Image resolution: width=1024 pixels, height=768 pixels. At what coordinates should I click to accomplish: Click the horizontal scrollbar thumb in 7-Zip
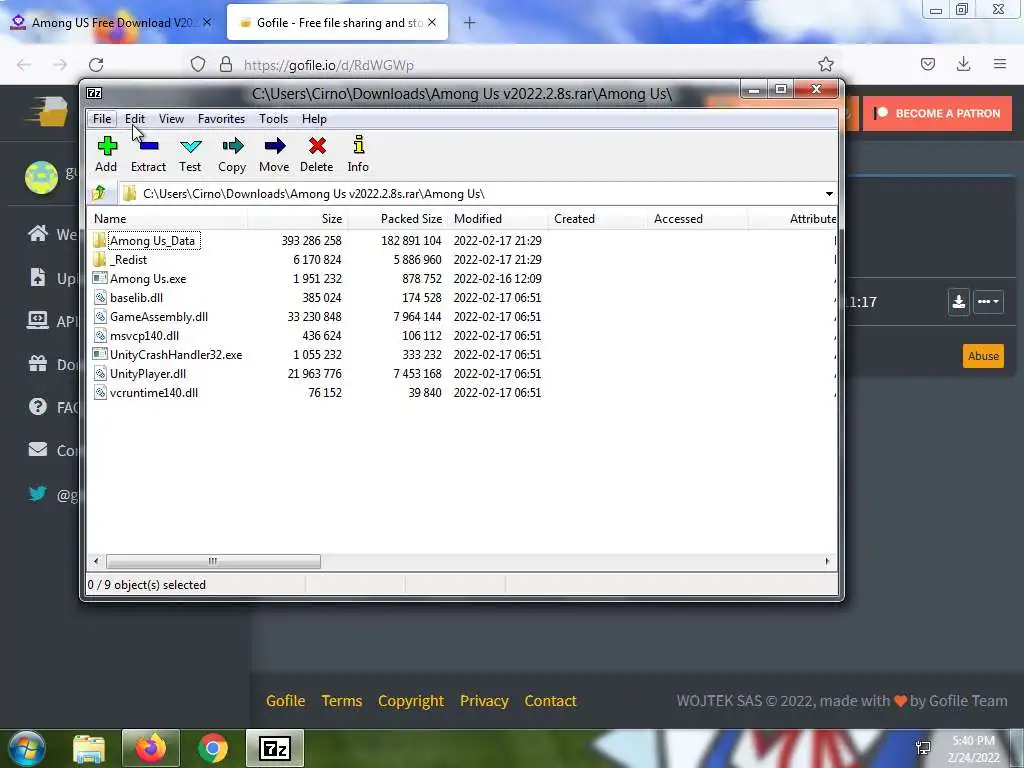[213, 561]
